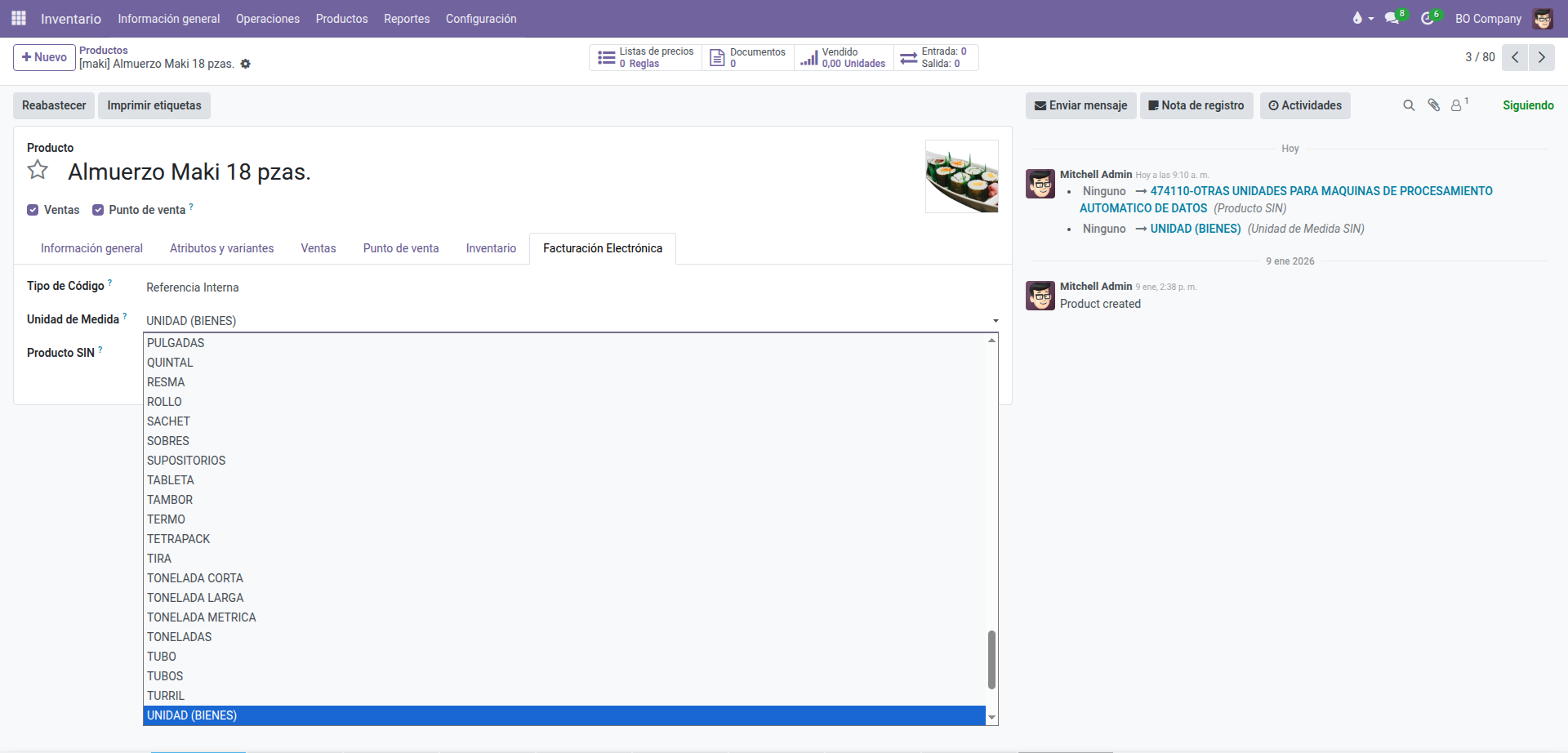The image size is (1568, 753).
Task: Open the chat conversations icon in the top bar
Action: (1392, 18)
